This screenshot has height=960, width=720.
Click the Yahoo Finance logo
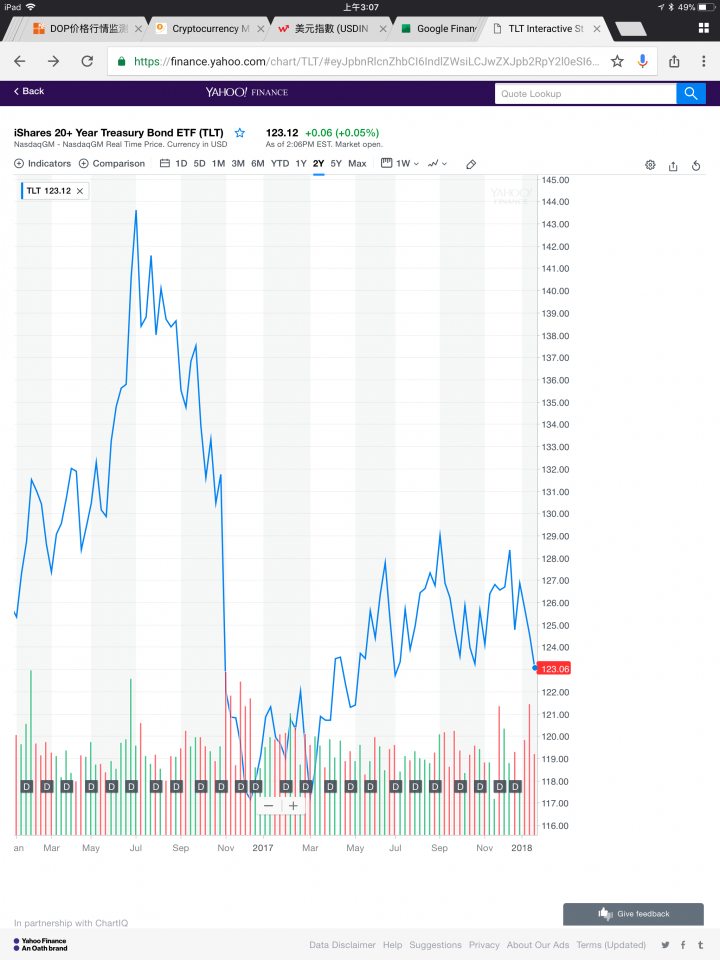tap(247, 92)
